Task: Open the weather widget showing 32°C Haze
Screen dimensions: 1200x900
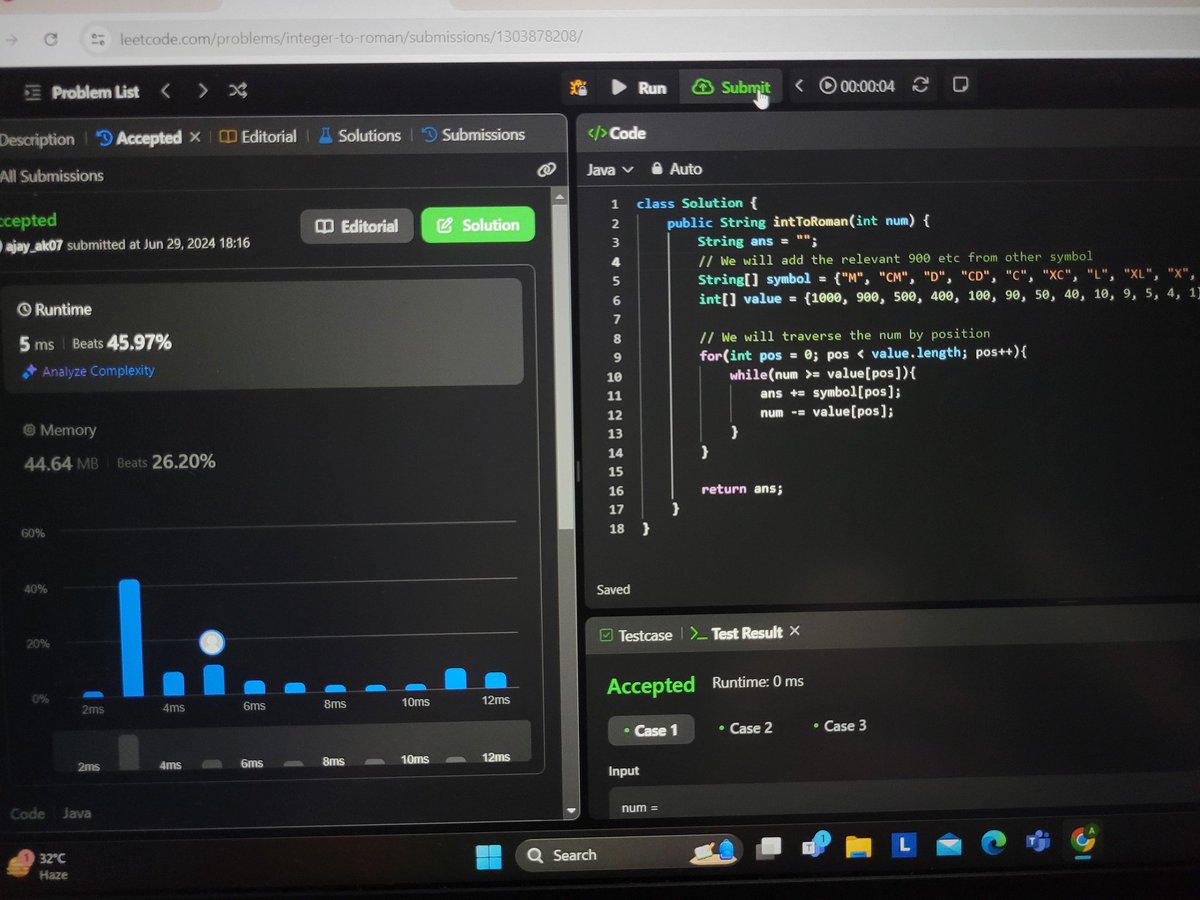Action: point(37,865)
